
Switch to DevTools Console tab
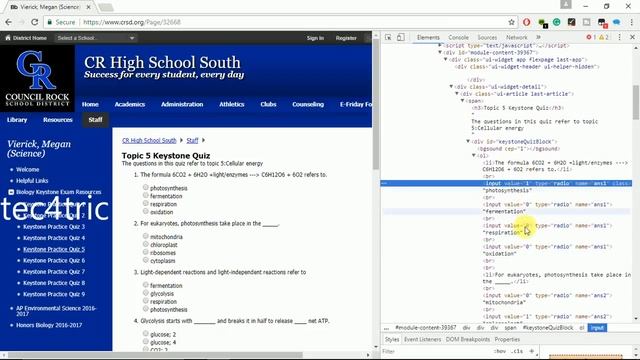pos(458,37)
